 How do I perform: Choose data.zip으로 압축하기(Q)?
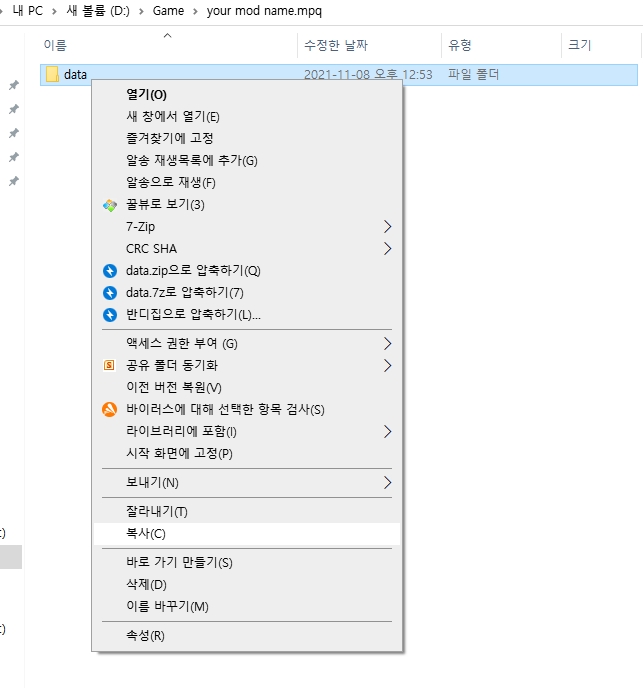click(x=247, y=271)
